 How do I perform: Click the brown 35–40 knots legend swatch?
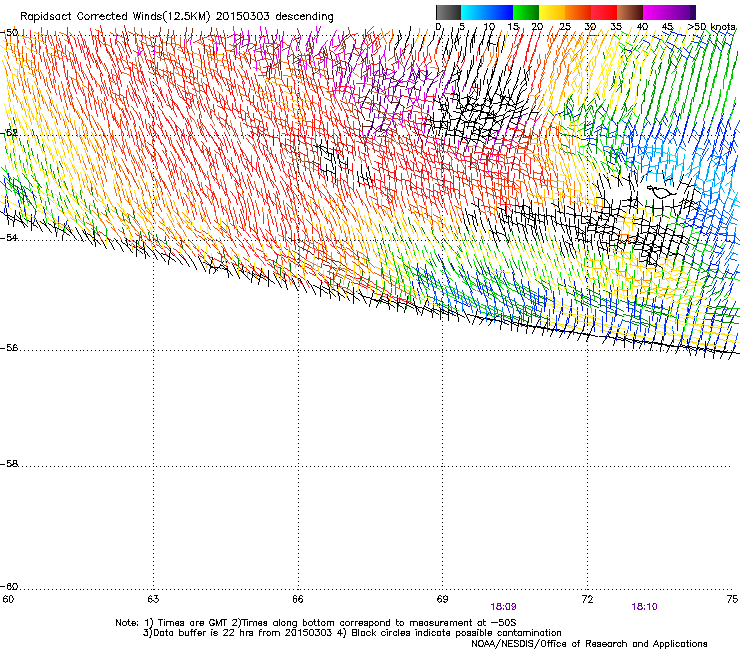(630, 12)
